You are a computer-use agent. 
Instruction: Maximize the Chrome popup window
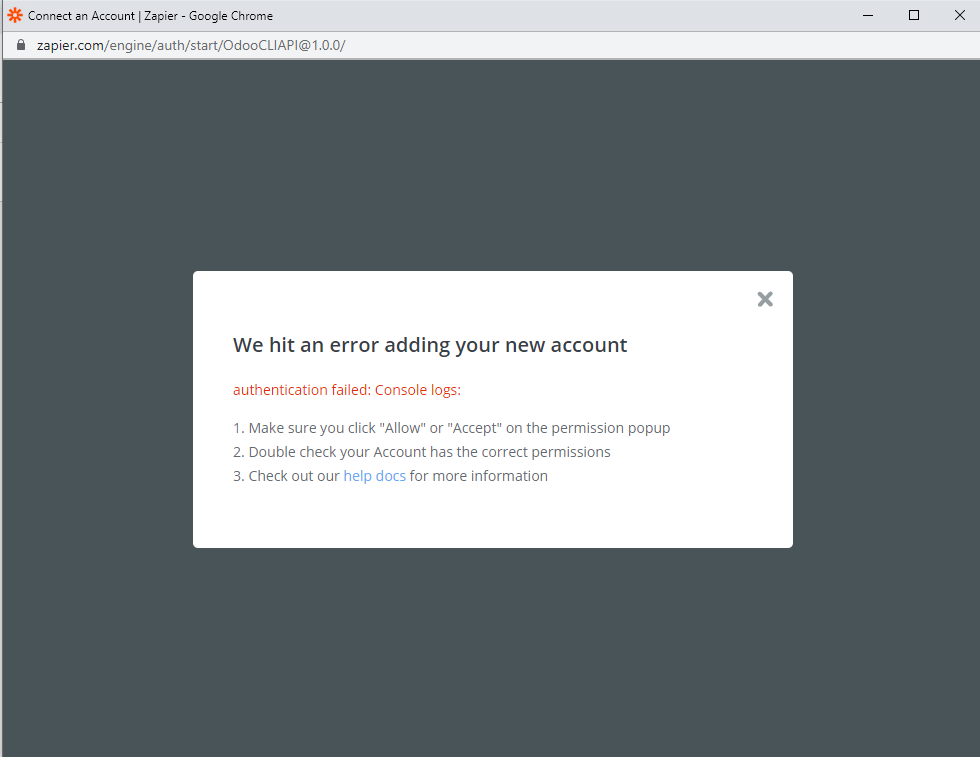point(914,15)
